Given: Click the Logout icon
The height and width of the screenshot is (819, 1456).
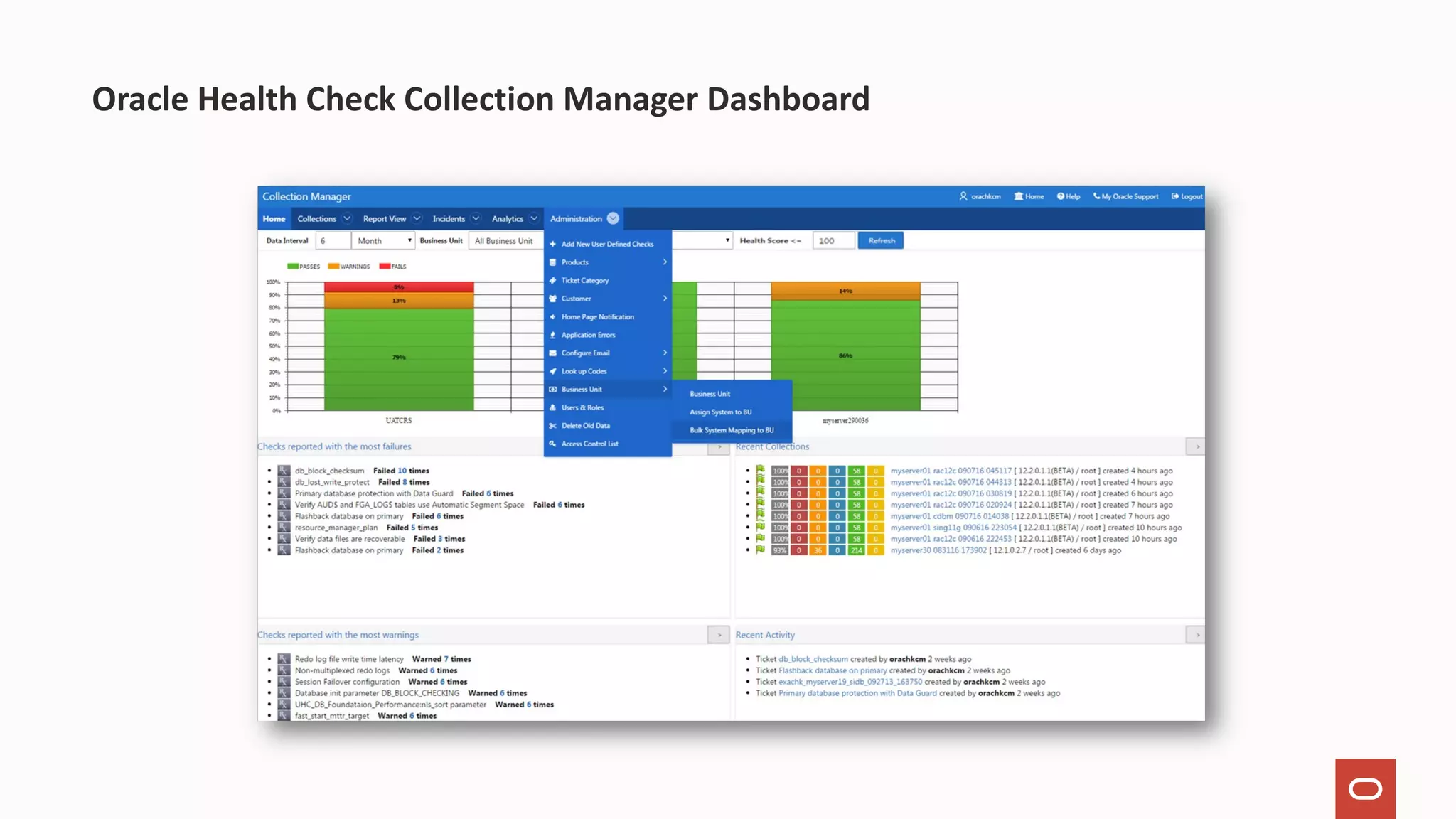Looking at the screenshot, I should 1175,196.
